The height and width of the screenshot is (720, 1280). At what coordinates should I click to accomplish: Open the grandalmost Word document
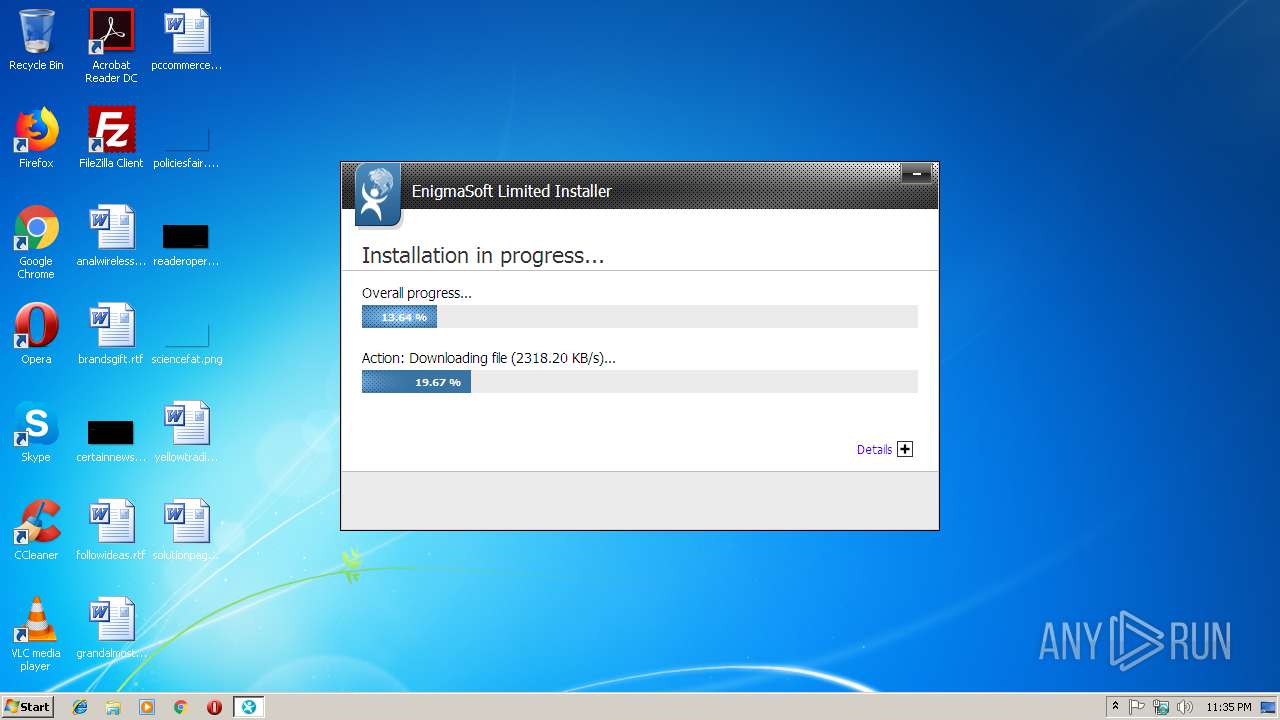111,628
